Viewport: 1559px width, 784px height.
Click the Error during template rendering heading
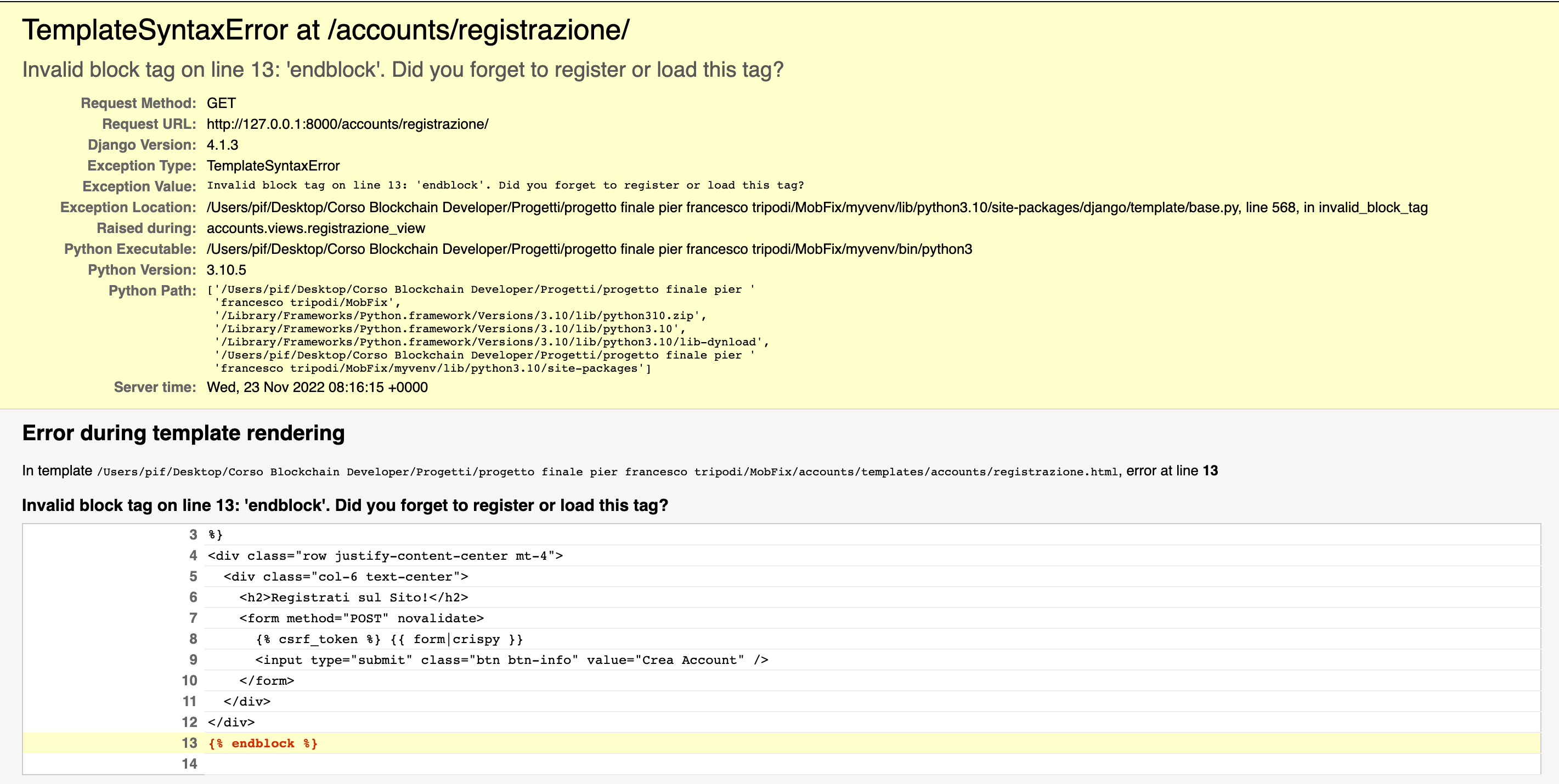tap(183, 433)
